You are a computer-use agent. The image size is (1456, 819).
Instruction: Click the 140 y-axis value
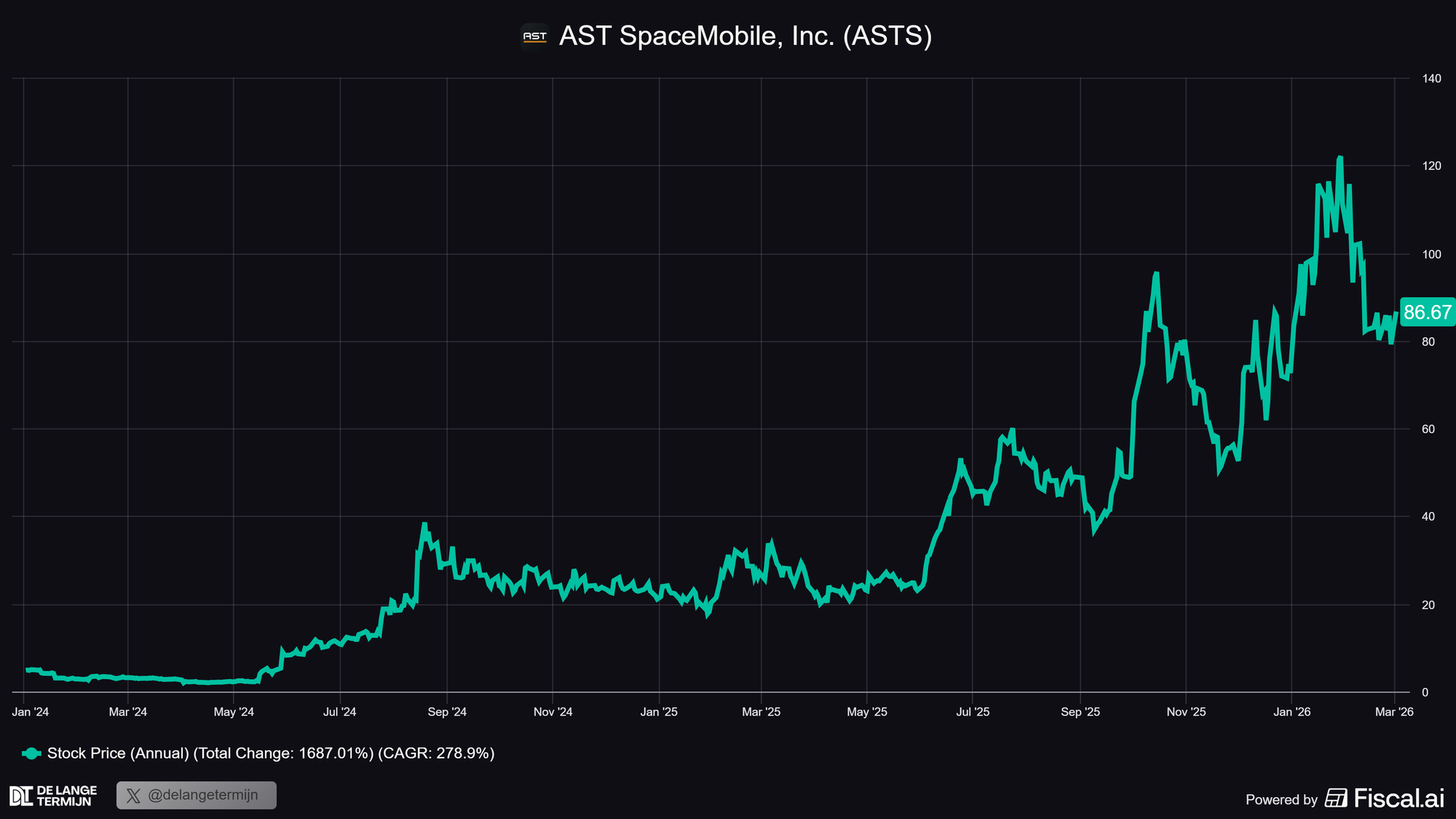(1431, 79)
